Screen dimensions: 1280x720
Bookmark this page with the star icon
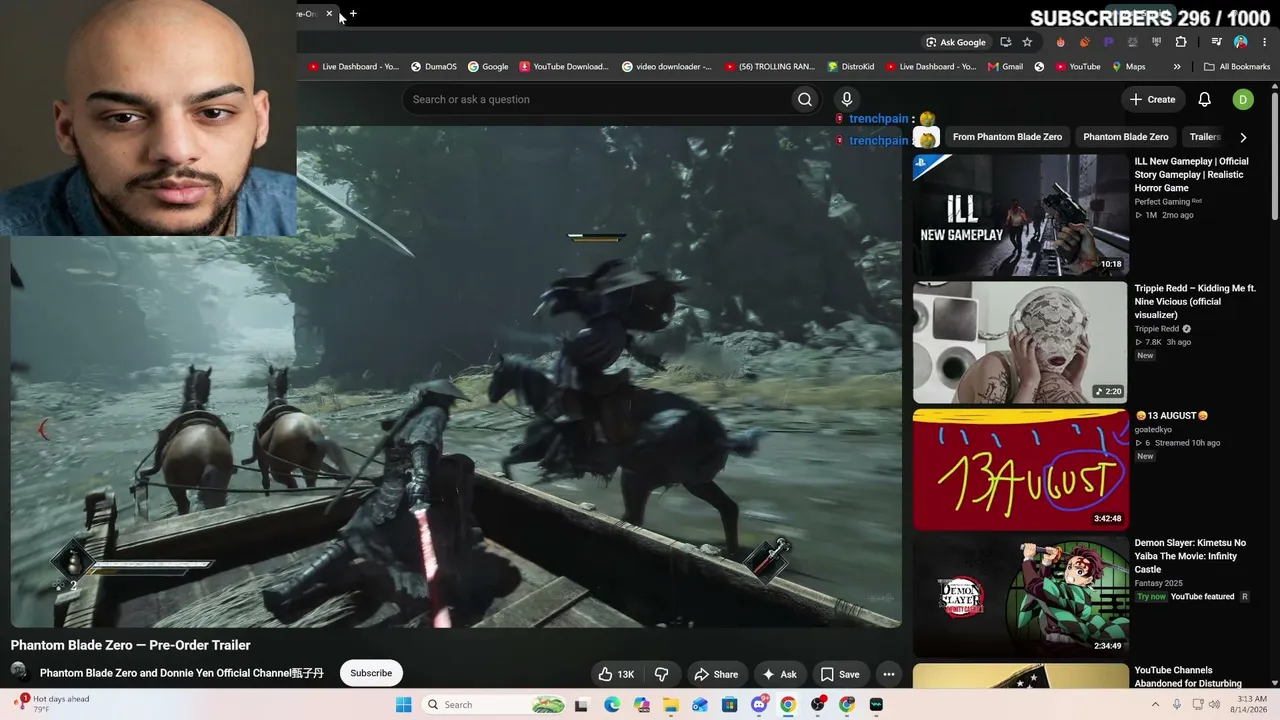pyautogui.click(x=1027, y=42)
